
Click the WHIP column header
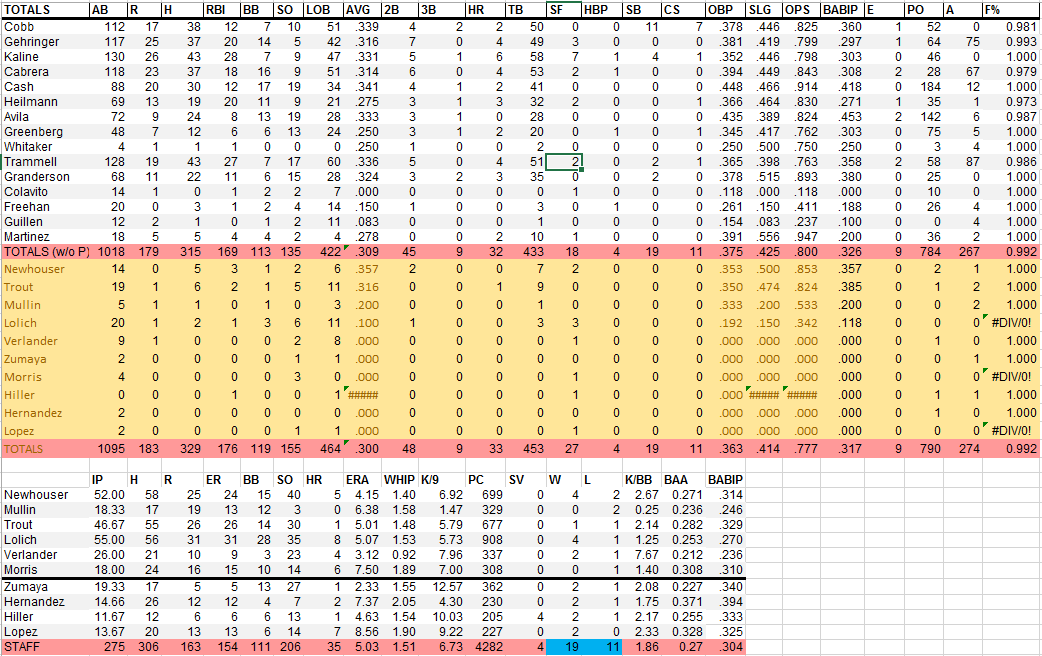(x=399, y=480)
